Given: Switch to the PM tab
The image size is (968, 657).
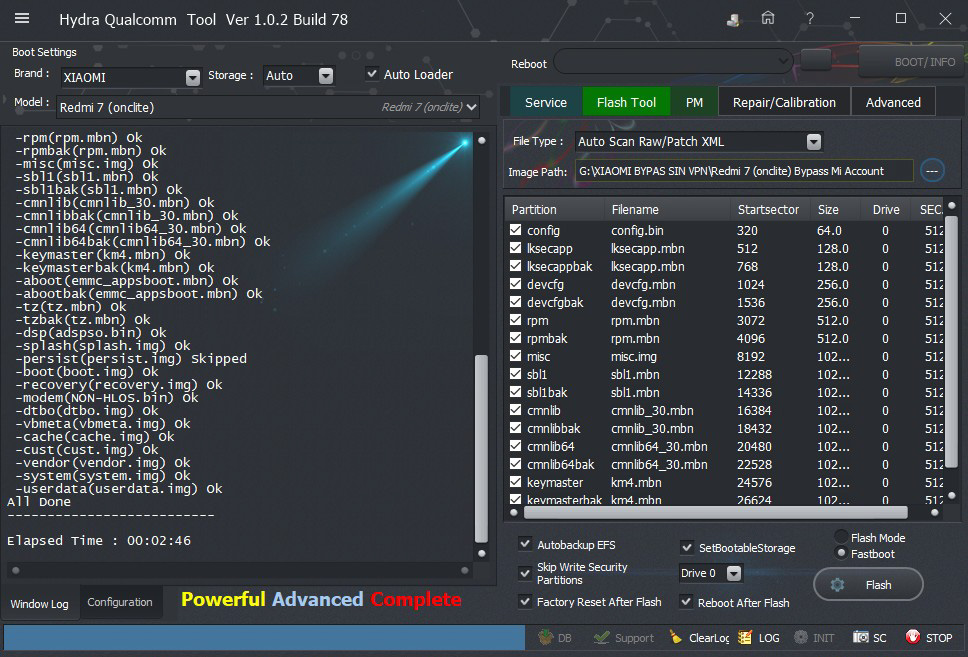Looking at the screenshot, I should [694, 102].
